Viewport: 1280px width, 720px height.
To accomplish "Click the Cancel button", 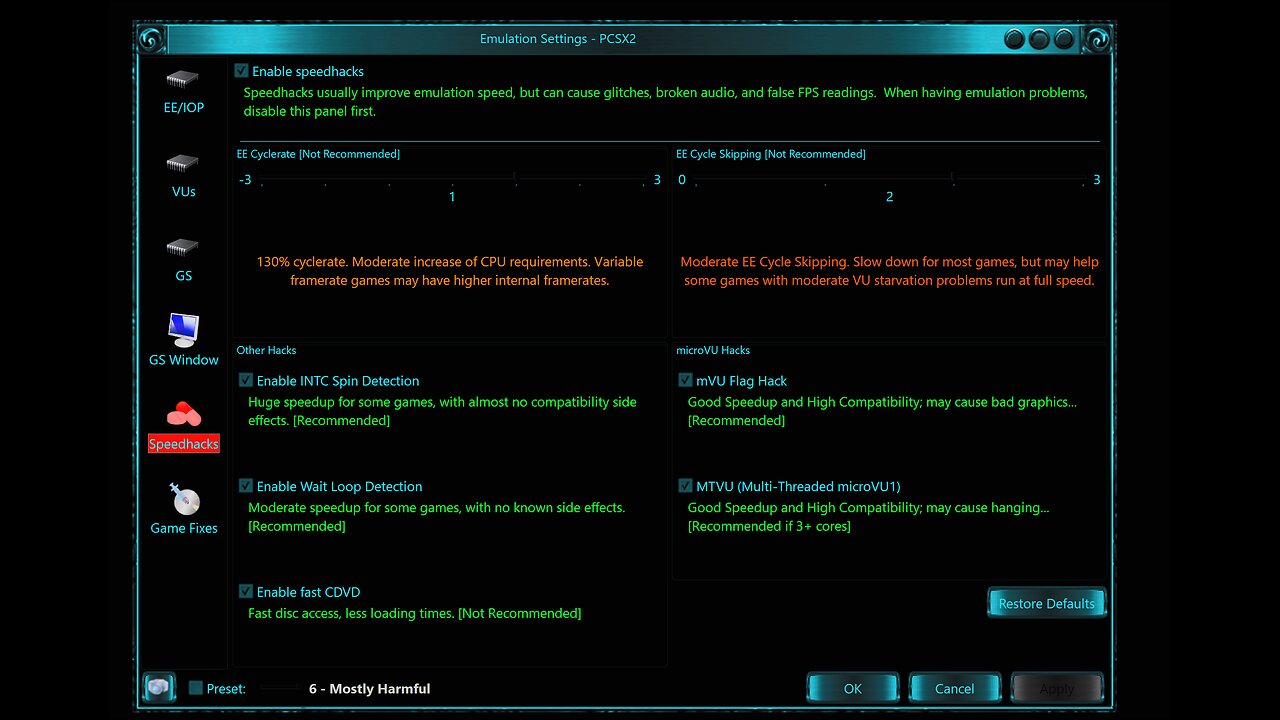I will 954,688.
